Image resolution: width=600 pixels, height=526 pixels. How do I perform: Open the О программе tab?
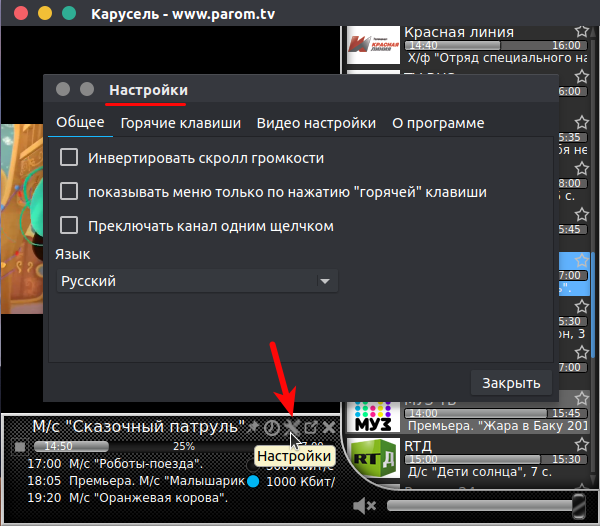pos(438,123)
